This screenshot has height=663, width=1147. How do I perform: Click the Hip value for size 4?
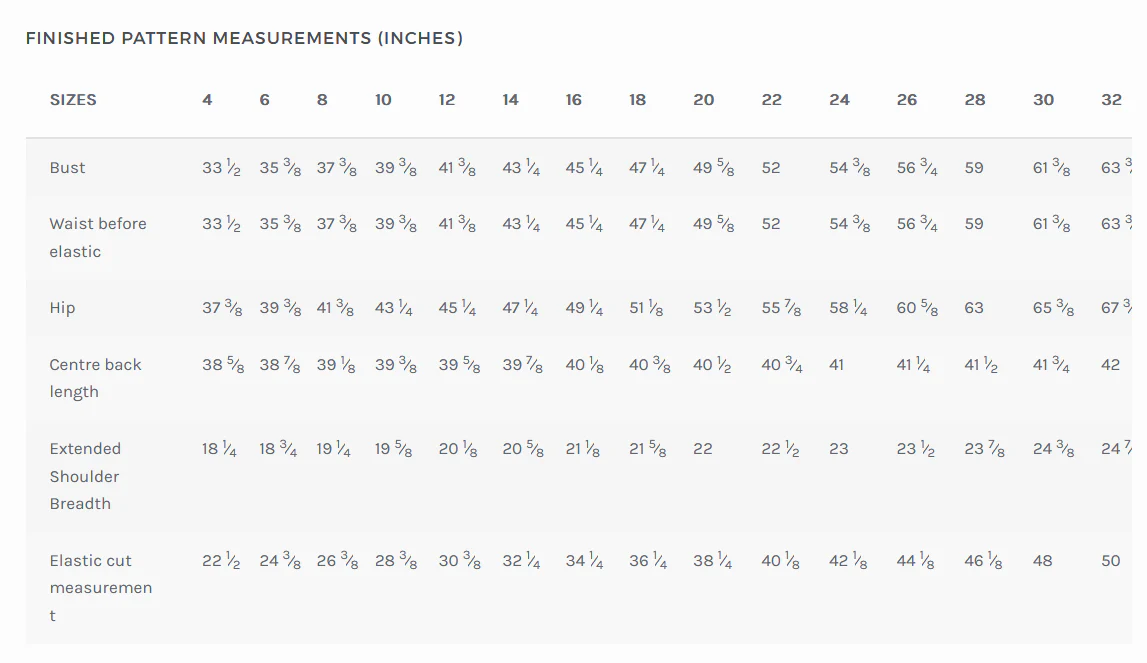click(x=222, y=308)
